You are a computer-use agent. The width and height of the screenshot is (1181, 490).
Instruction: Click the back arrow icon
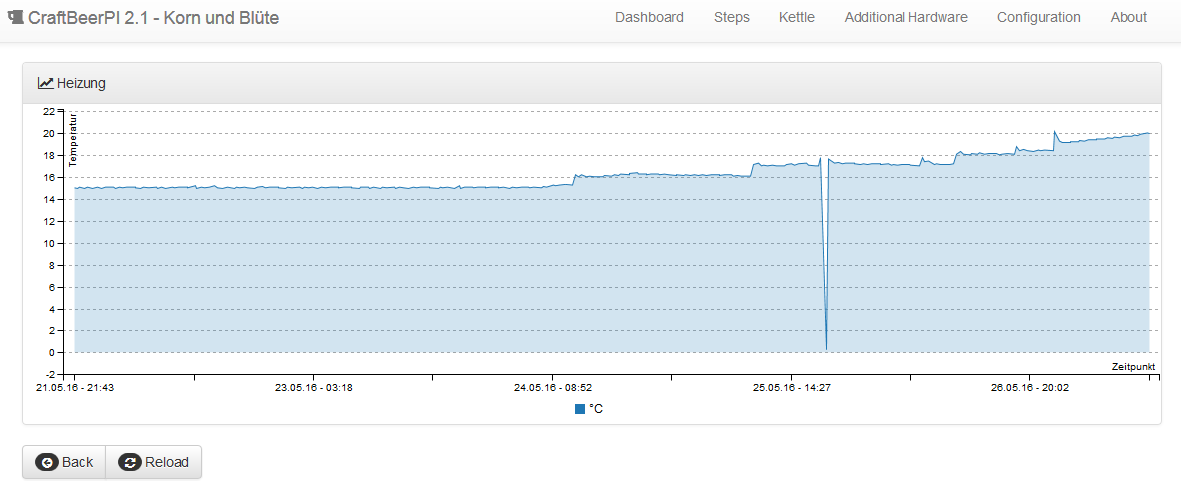[47, 462]
